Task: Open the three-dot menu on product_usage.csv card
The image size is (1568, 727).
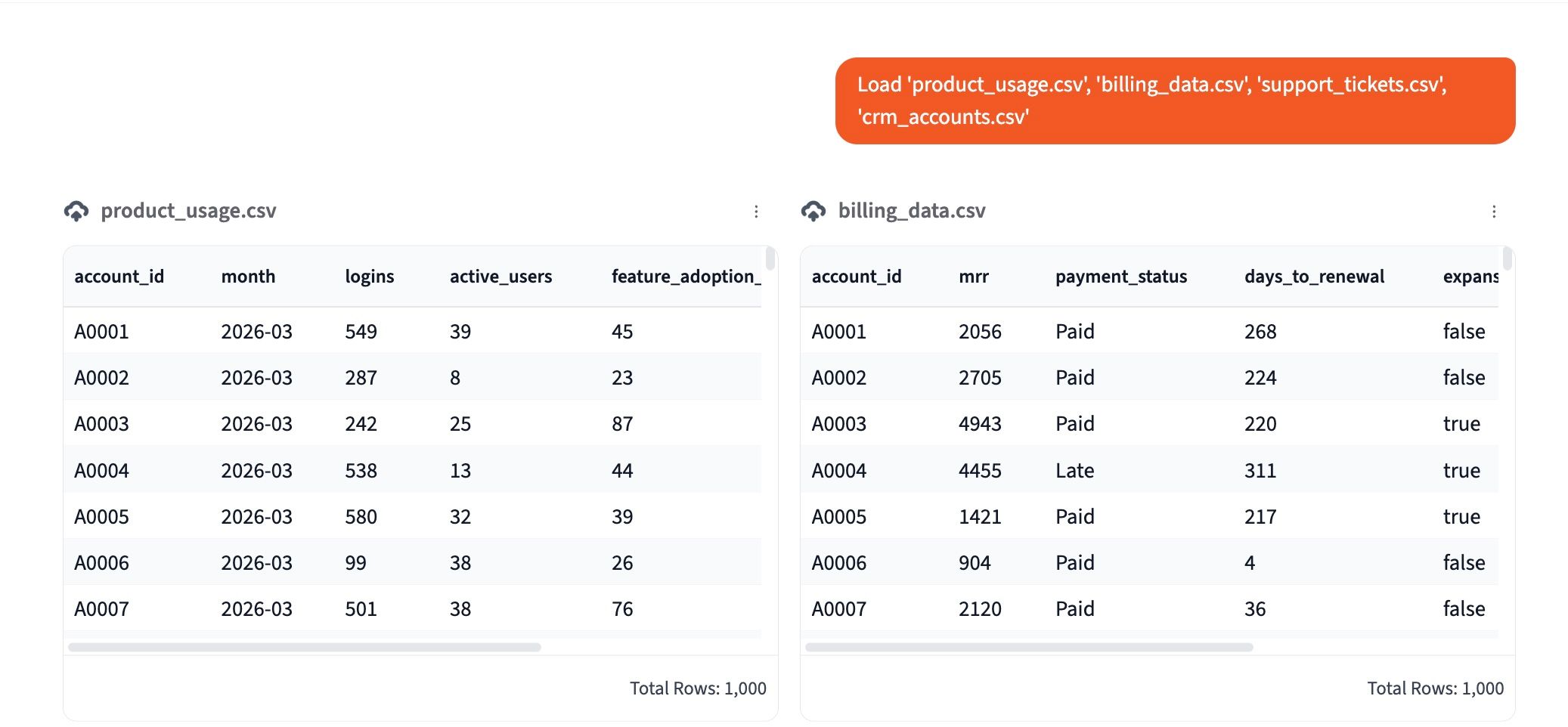Action: pos(756,212)
